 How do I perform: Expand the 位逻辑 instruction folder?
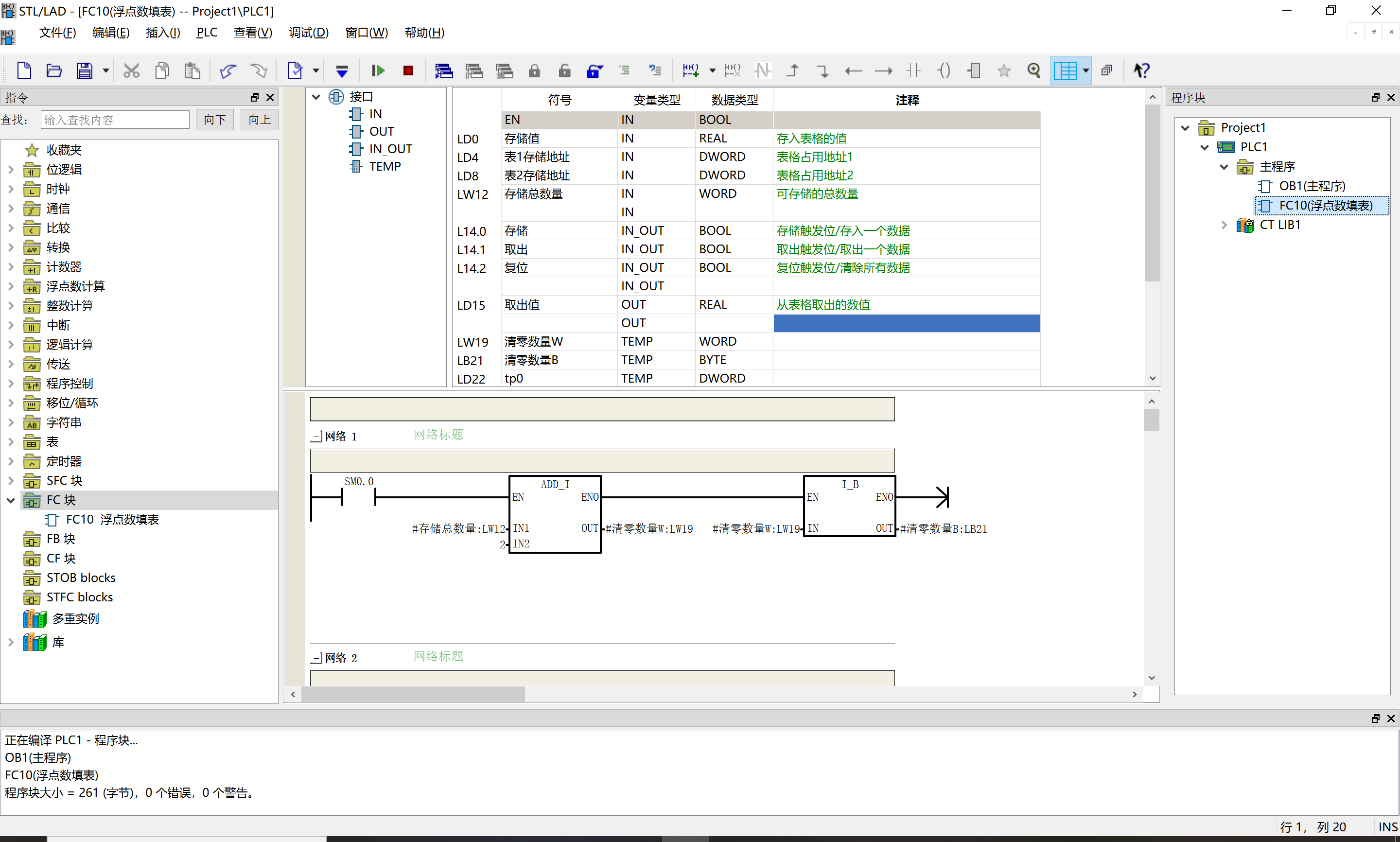(x=11, y=169)
